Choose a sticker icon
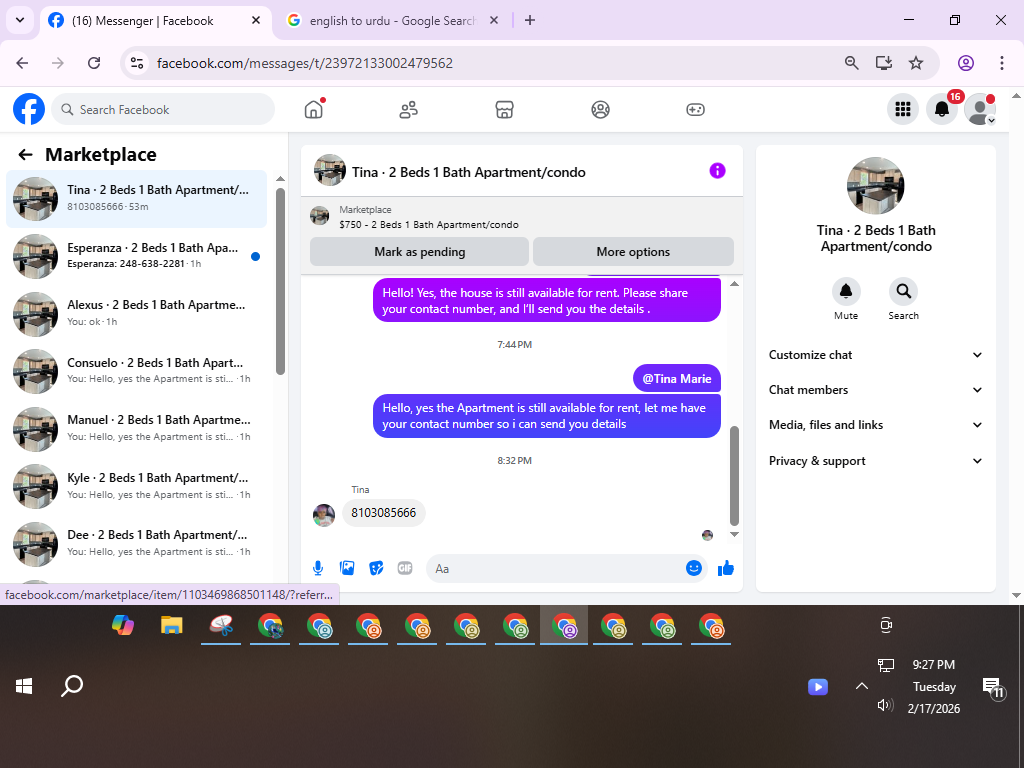 pyautogui.click(x=376, y=568)
